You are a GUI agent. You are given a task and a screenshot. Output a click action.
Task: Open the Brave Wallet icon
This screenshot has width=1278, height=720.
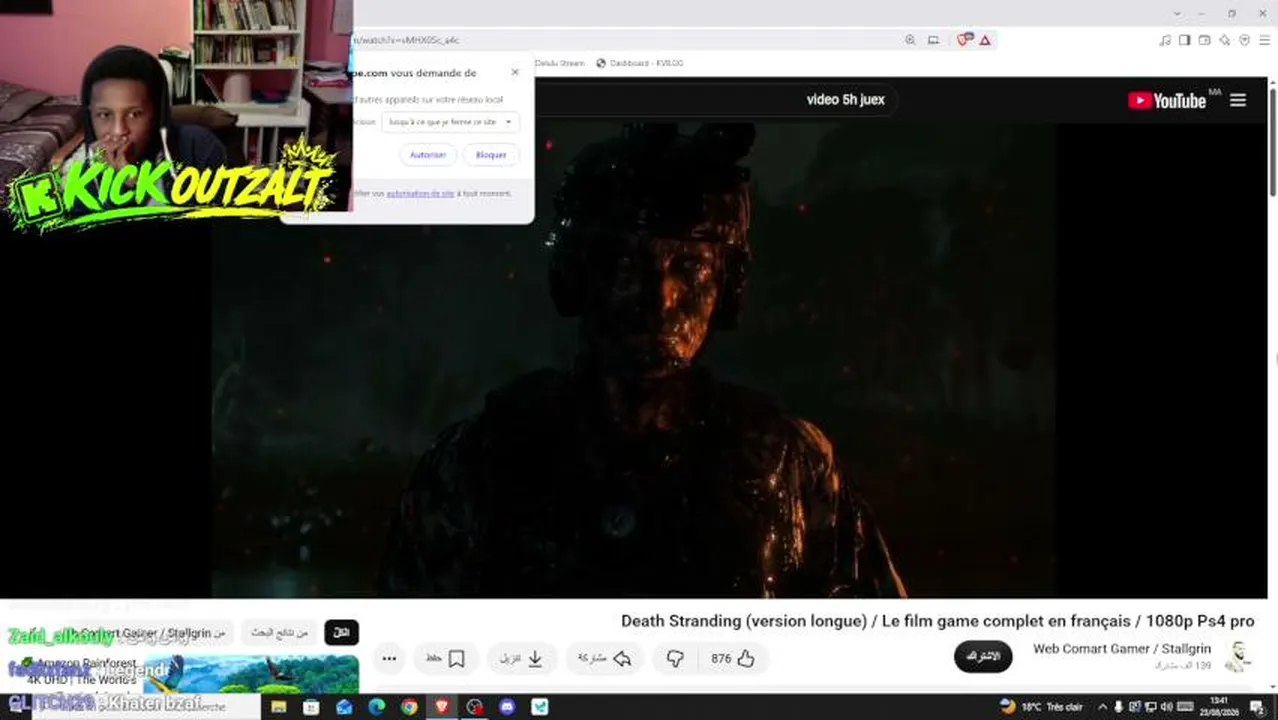pos(1205,40)
